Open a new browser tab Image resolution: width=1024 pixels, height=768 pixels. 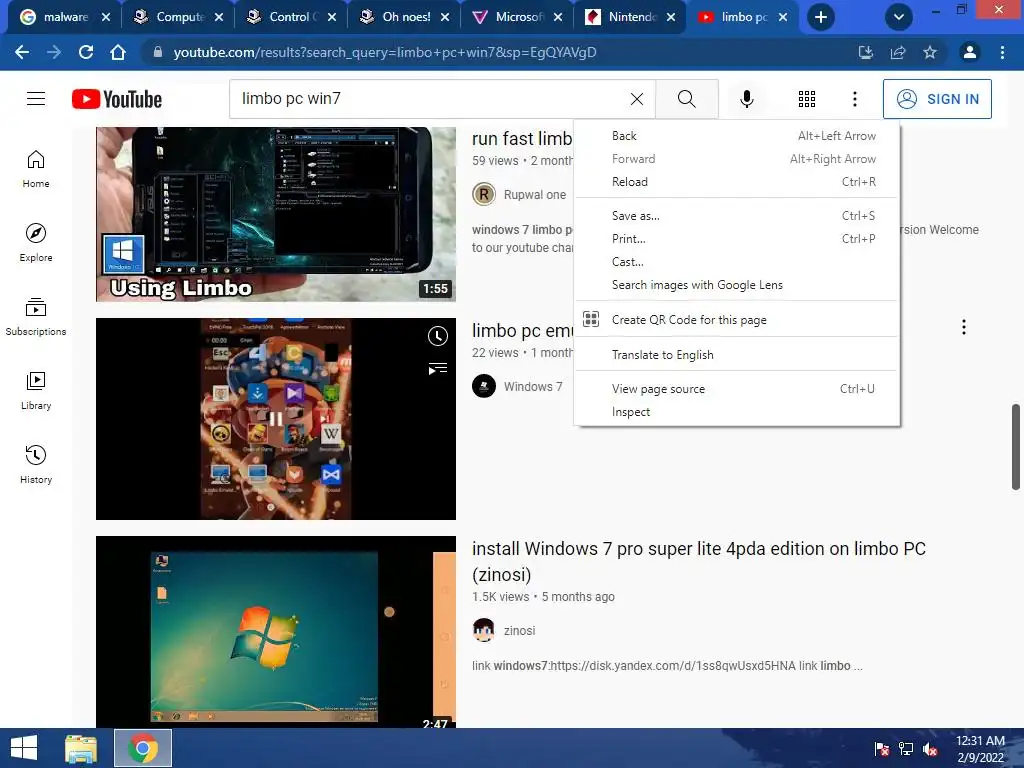pyautogui.click(x=821, y=17)
